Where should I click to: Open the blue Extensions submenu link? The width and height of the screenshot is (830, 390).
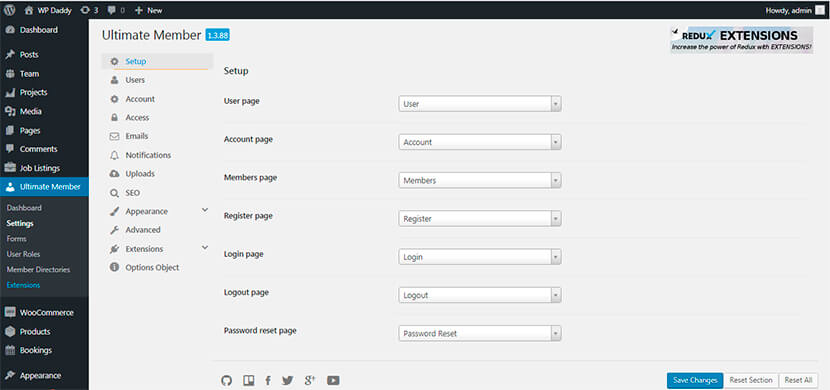tap(23, 285)
